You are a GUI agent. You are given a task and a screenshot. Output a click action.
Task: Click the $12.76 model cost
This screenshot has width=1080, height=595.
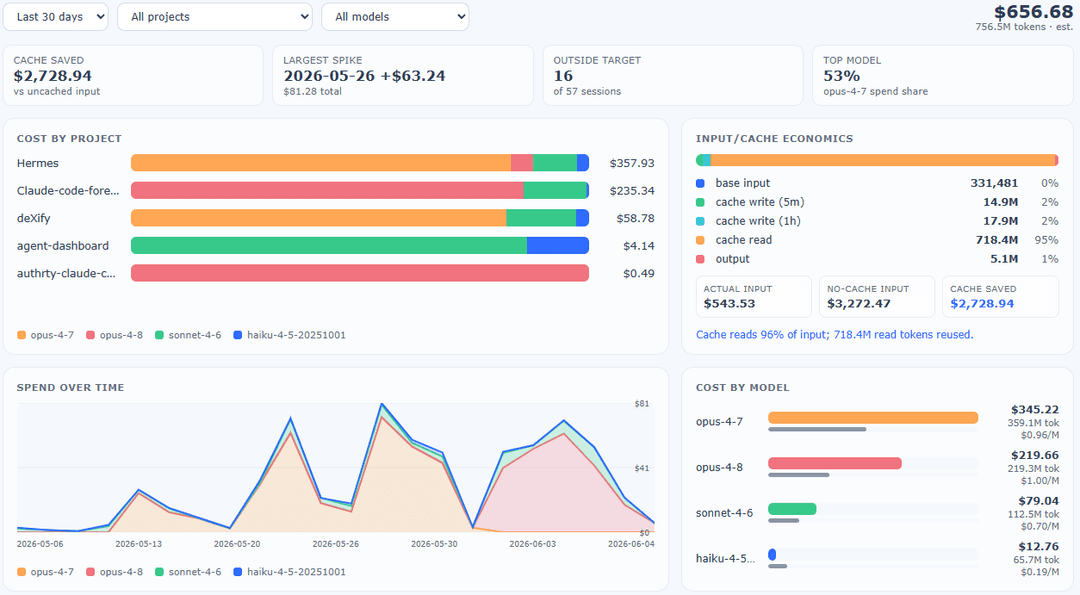pos(1039,547)
